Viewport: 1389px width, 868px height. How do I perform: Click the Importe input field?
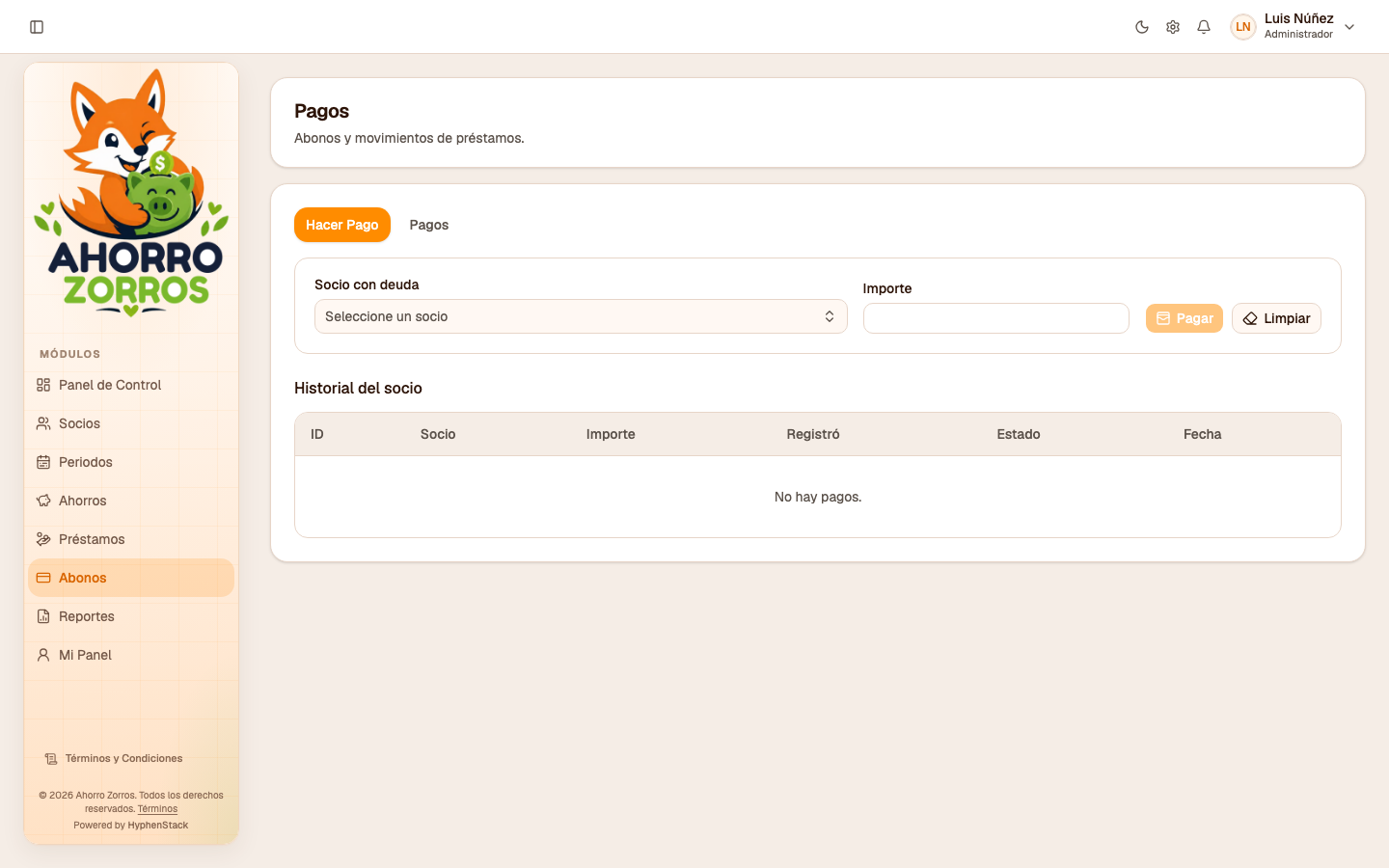click(x=996, y=318)
